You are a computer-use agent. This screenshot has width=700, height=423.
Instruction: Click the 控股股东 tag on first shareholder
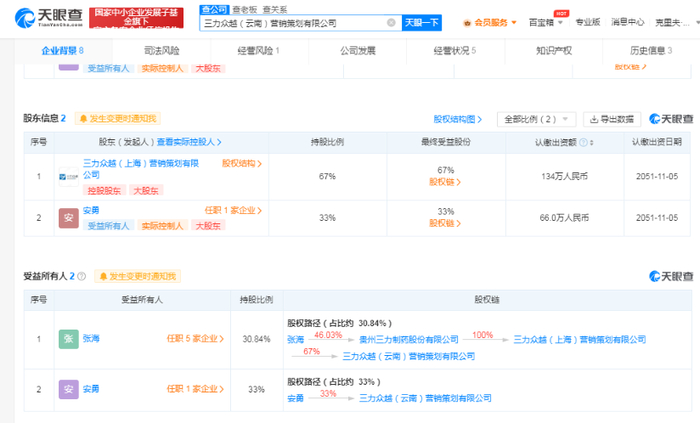tap(104, 191)
